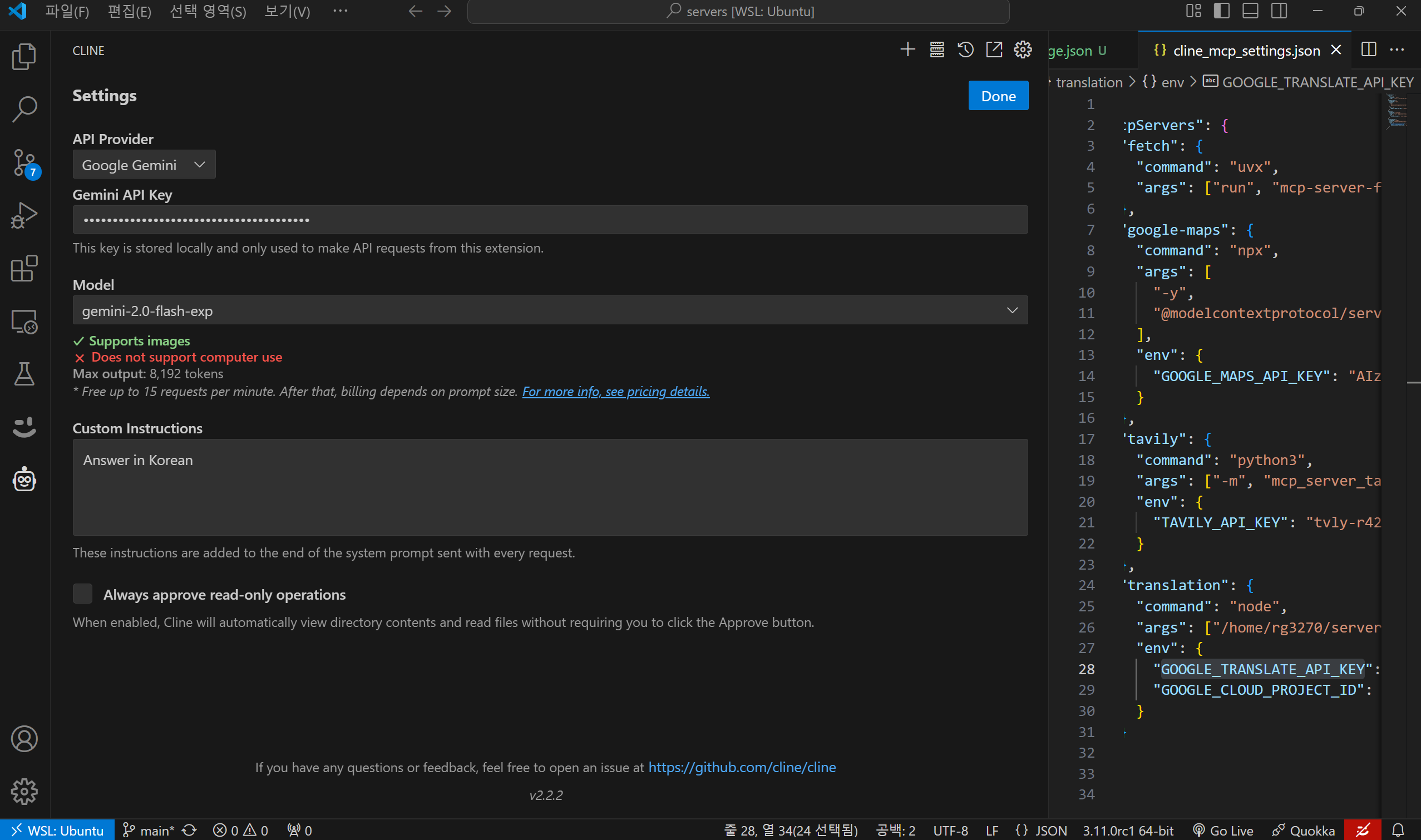Go back with navigation arrow
The height and width of the screenshot is (840, 1421).
tap(416, 11)
